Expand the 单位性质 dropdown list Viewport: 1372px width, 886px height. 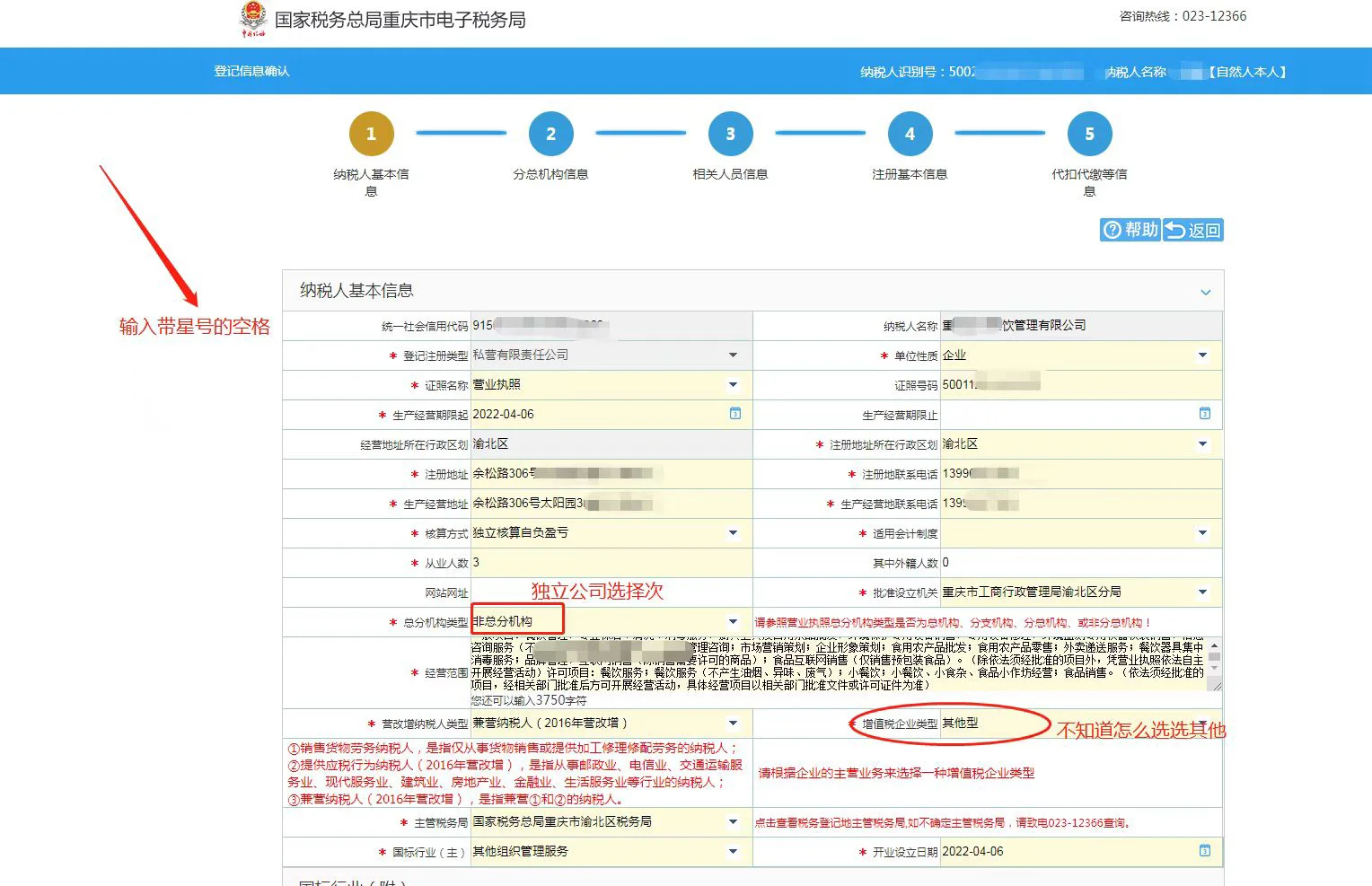coord(1202,355)
